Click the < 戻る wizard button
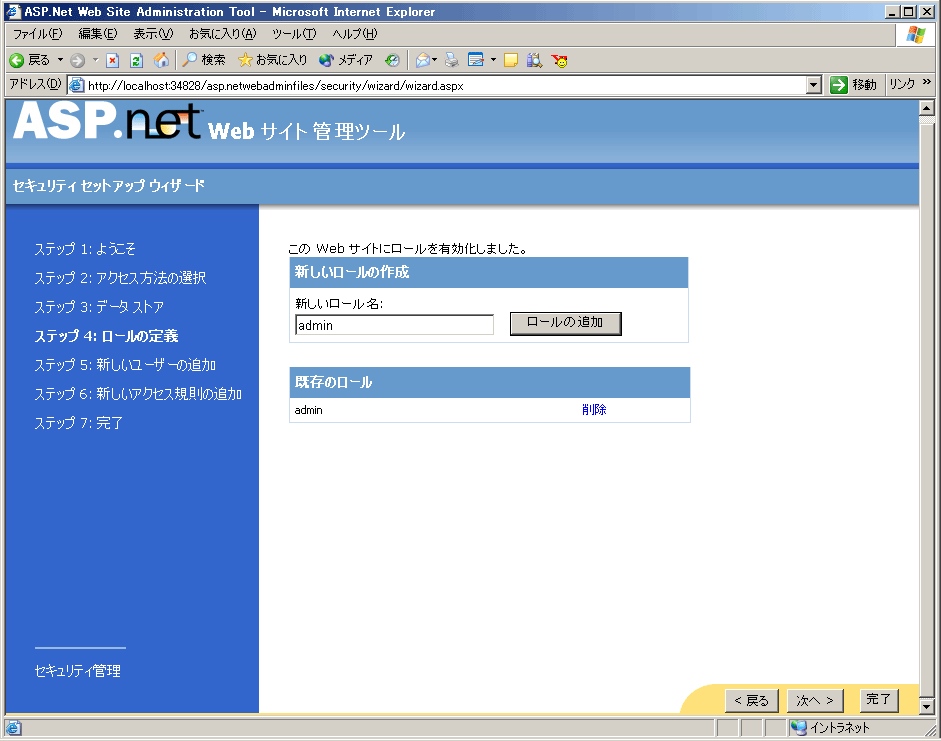Screen dimensions: 941x741 pyautogui.click(x=751, y=700)
